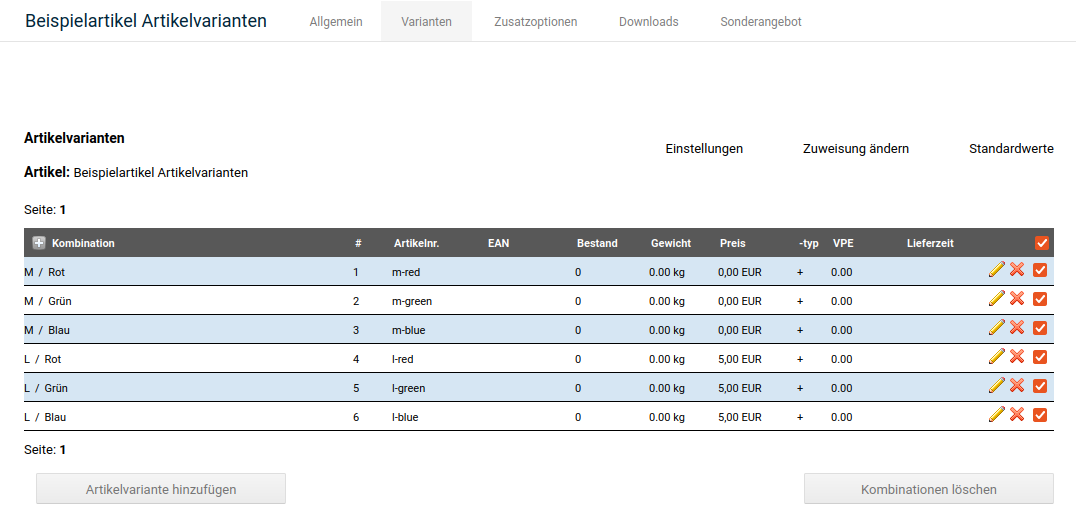Click red X delete icon for L / Rot
The height and width of the screenshot is (519, 1076).
[x=1017, y=357]
